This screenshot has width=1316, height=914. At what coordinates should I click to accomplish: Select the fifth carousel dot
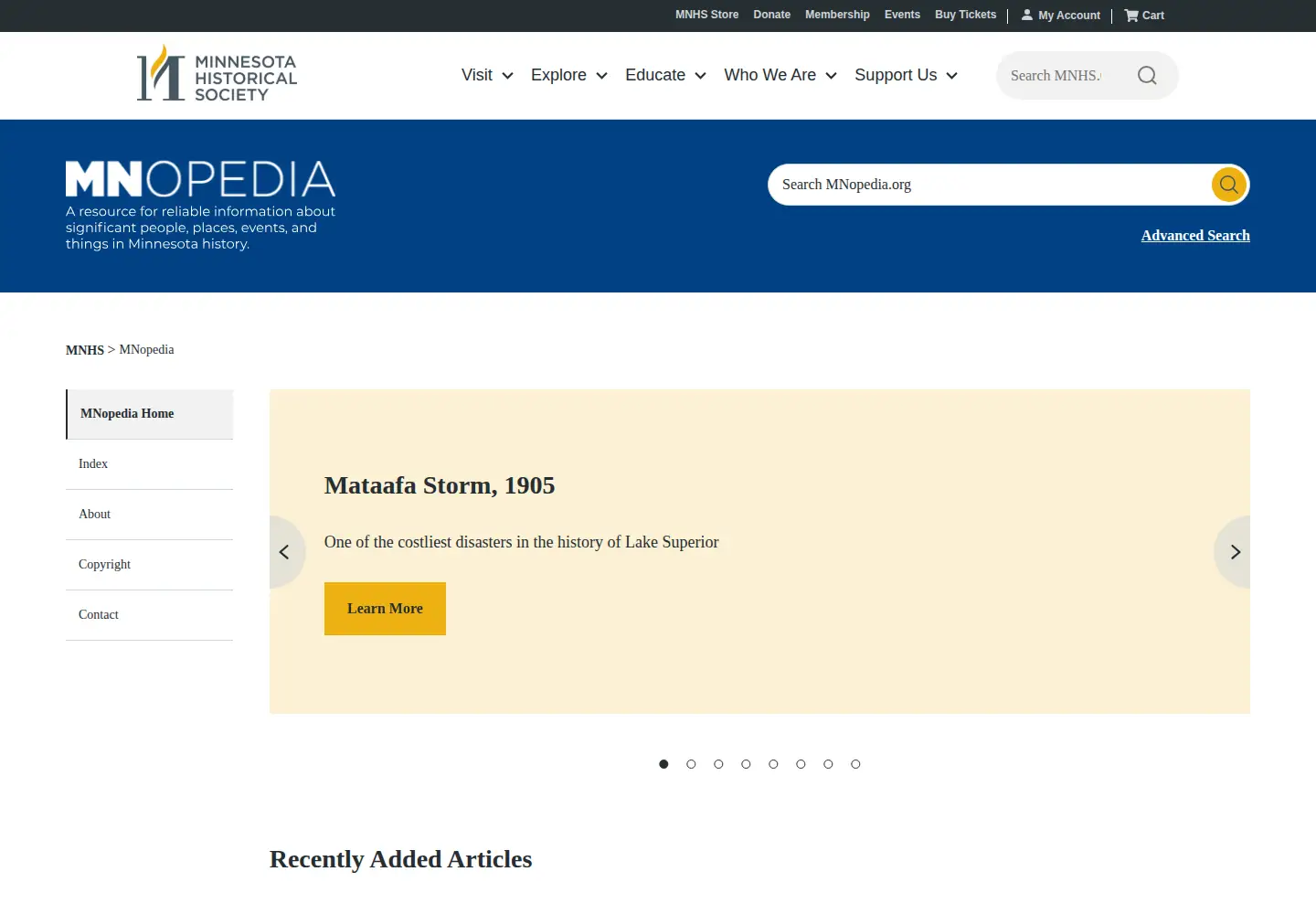click(x=773, y=764)
